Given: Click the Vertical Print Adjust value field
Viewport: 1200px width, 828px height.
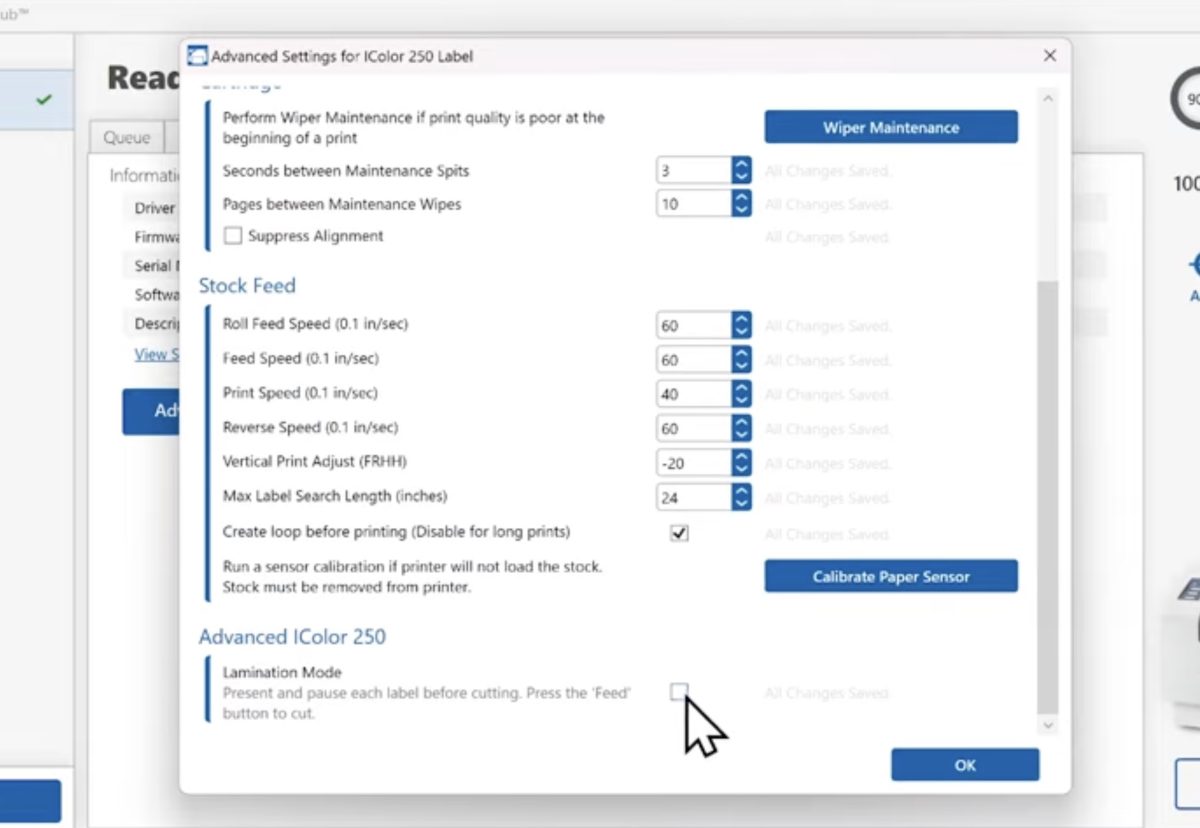Looking at the screenshot, I should click(694, 462).
